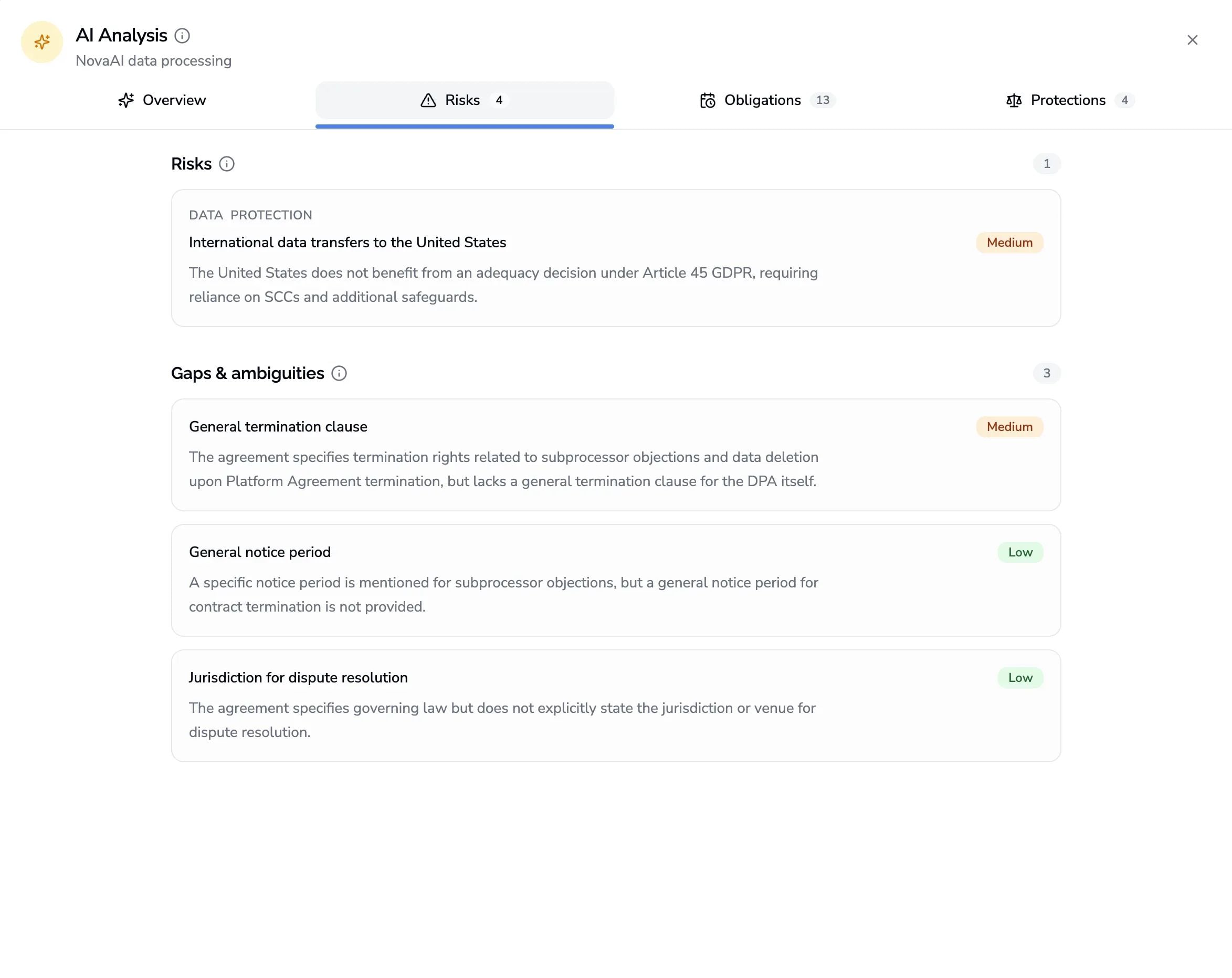Screen dimensions: 1232x978
Task: Click the Obligations count badge 13
Action: point(822,100)
